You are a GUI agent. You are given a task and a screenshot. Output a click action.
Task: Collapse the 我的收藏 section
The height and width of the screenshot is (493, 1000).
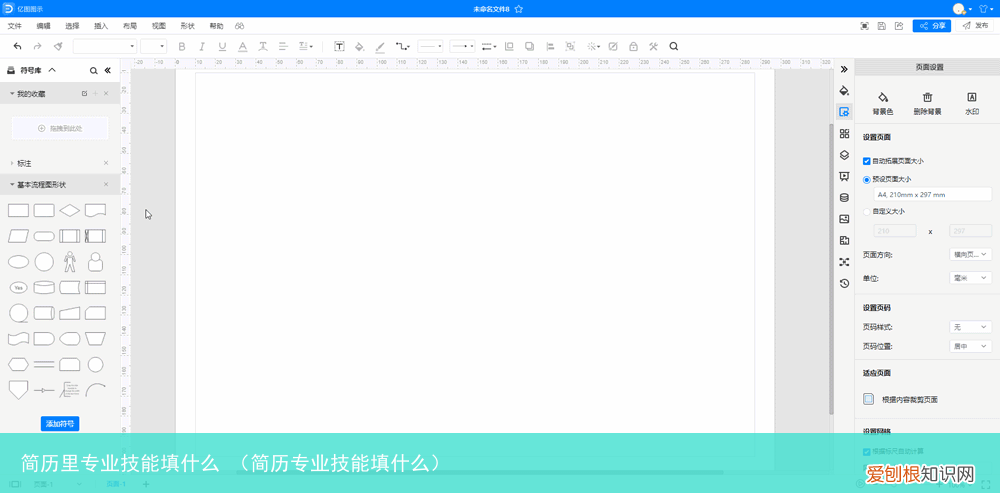12,94
